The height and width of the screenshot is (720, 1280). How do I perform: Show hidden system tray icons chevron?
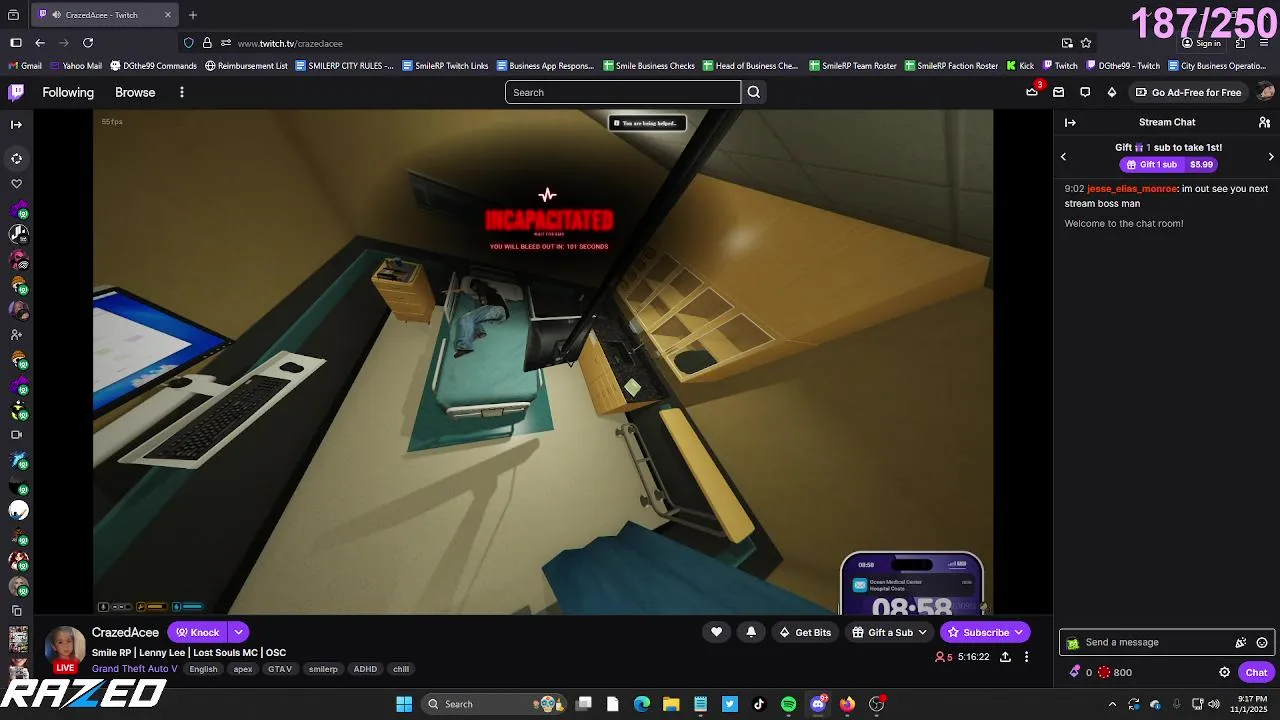[1112, 704]
